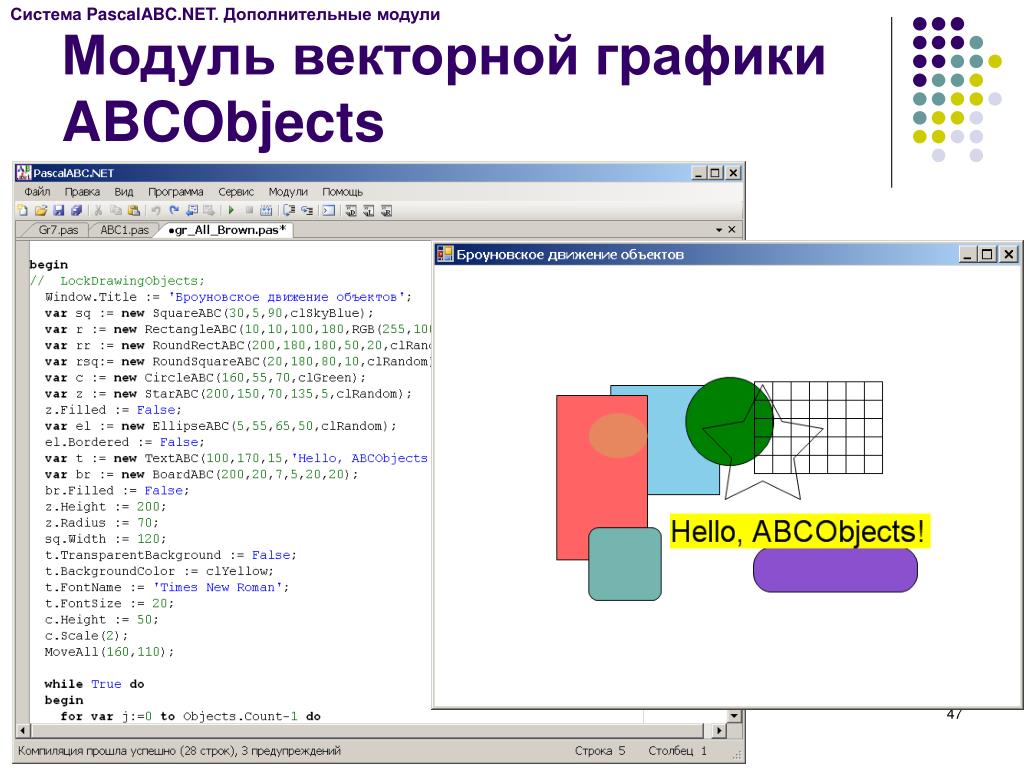1024x768 pixels.
Task: Select the gr_All_Brown.pas tab
Action: (227, 230)
